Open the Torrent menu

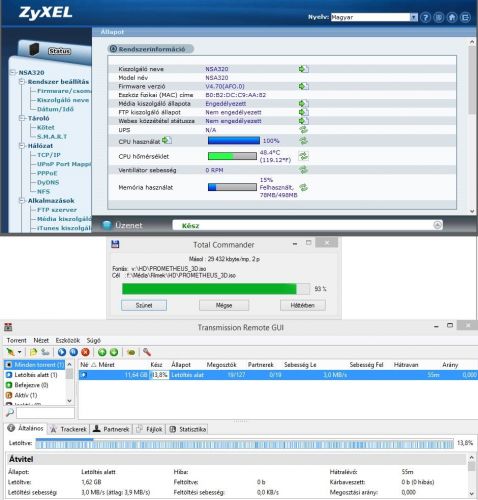pos(16,340)
